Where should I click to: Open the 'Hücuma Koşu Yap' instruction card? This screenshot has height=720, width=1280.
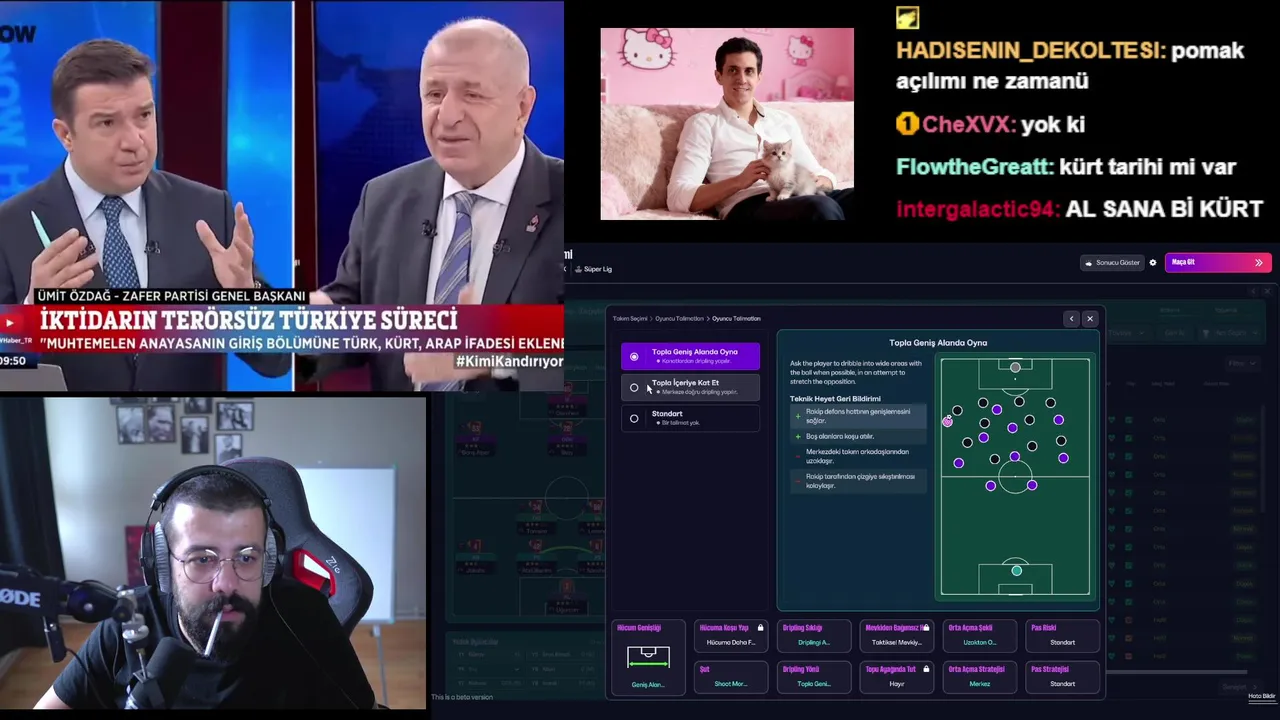click(731, 636)
